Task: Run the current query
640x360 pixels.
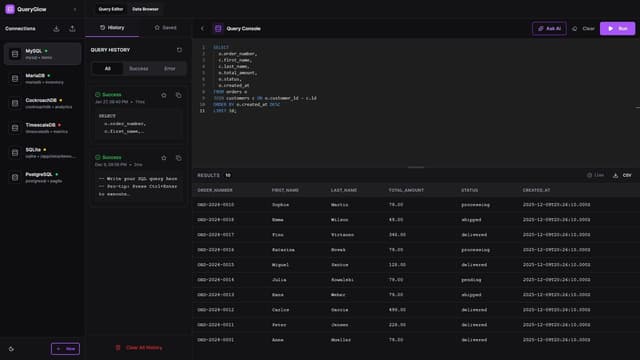Action: point(617,29)
